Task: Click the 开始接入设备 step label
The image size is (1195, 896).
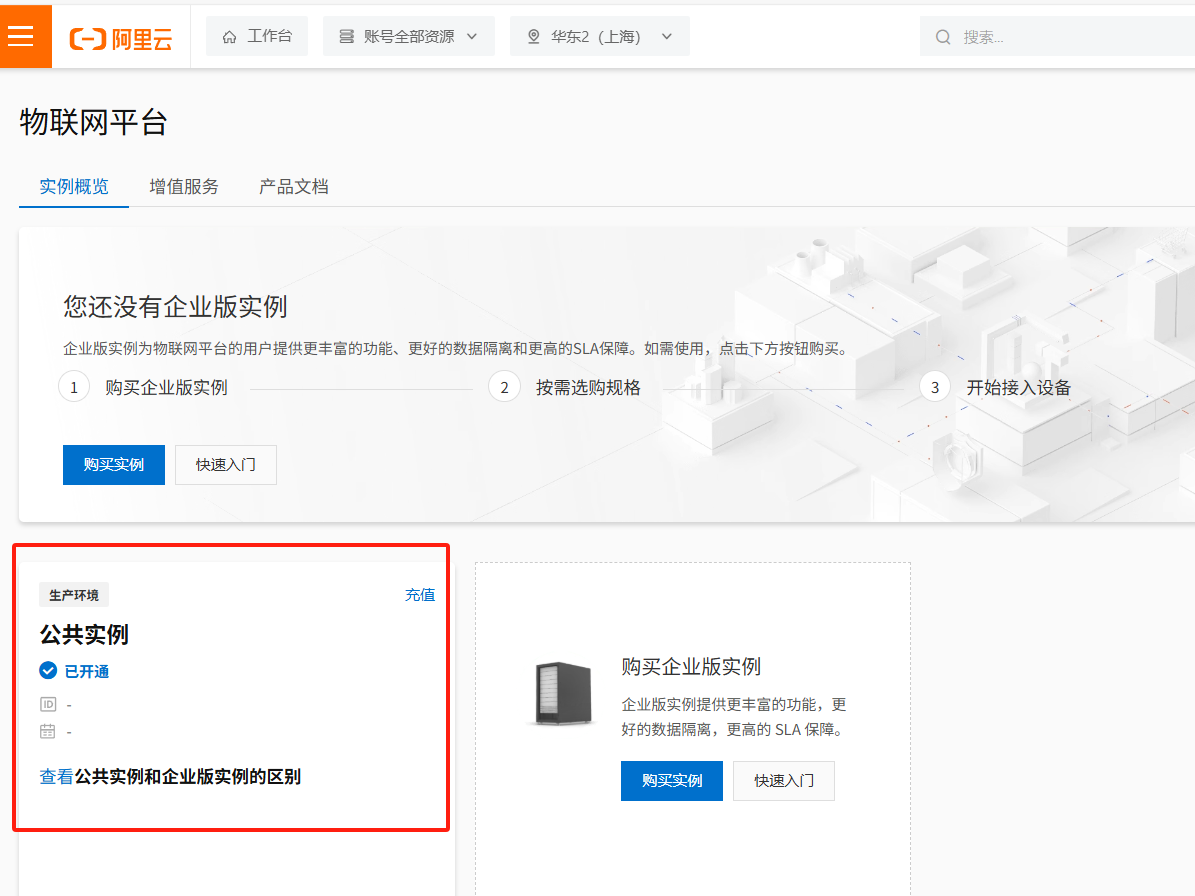Action: tap(1019, 388)
